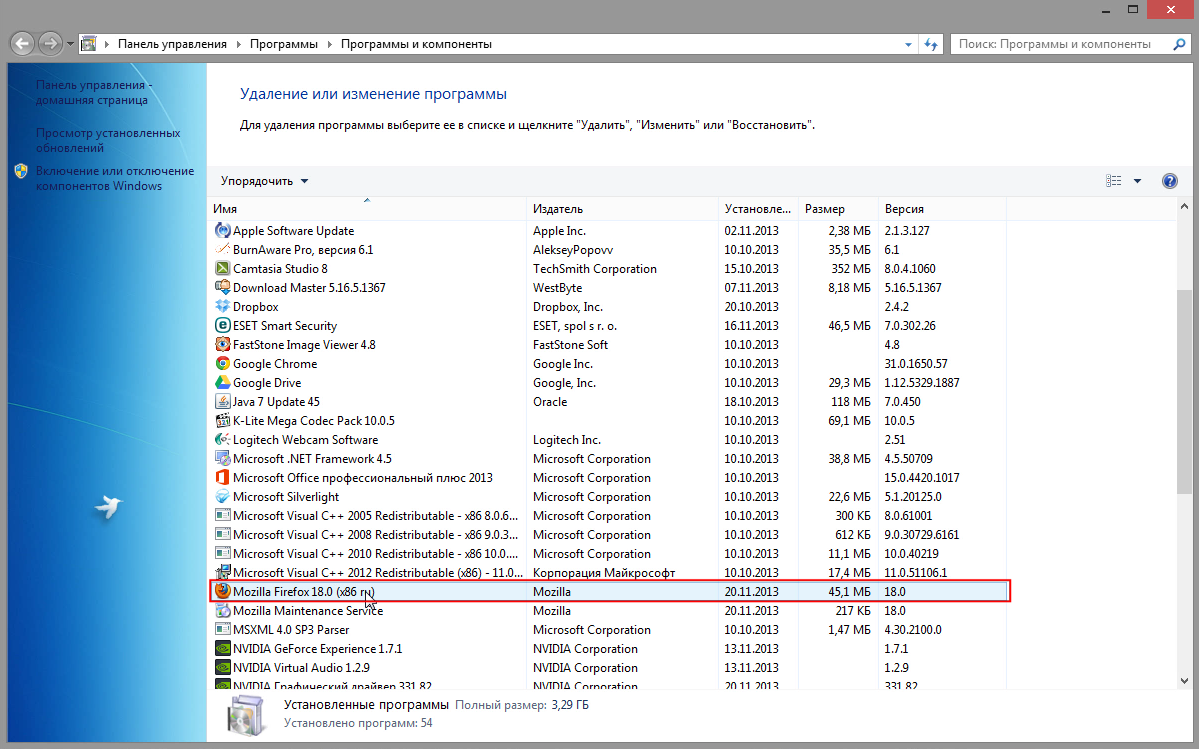Open the recent pages dropdown next to Forward
1199x749 pixels.
(x=70, y=44)
